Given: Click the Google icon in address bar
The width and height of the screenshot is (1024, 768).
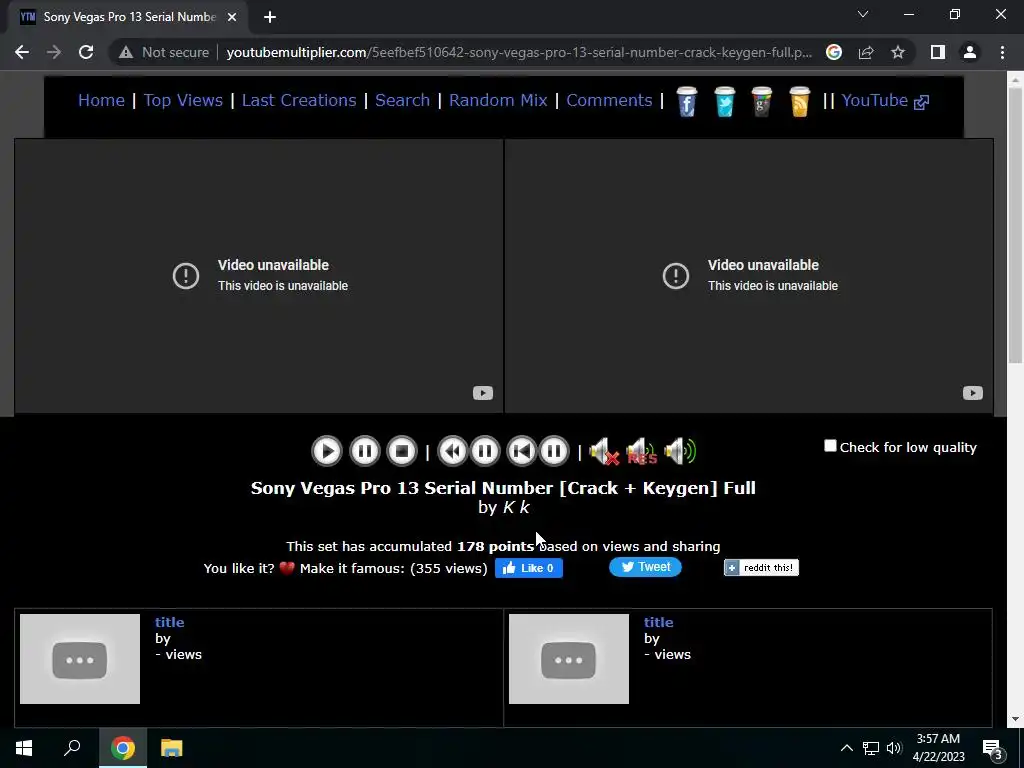Looking at the screenshot, I should click(834, 52).
